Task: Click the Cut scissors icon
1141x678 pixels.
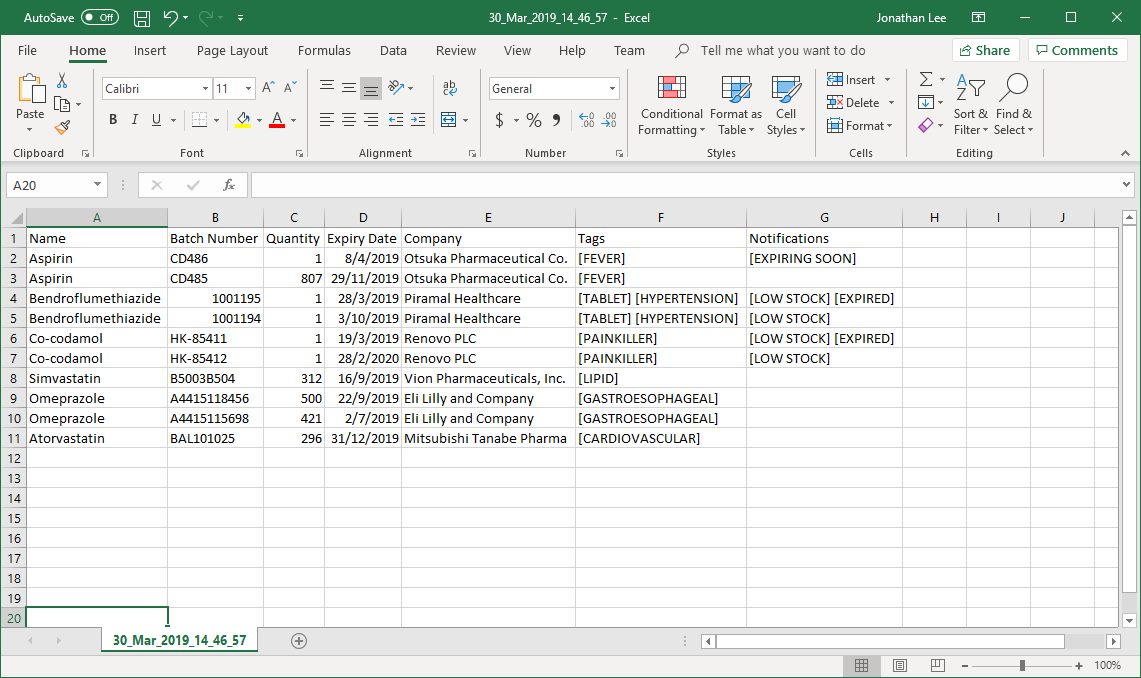Action: click(x=62, y=81)
